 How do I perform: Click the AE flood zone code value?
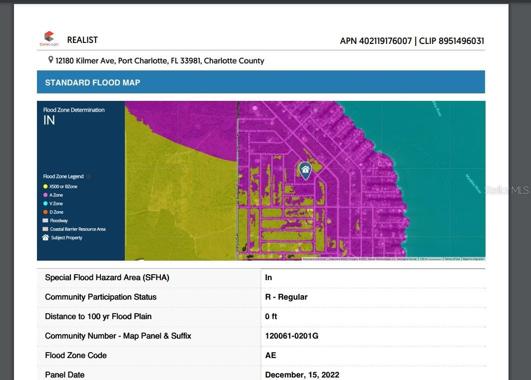(271, 355)
